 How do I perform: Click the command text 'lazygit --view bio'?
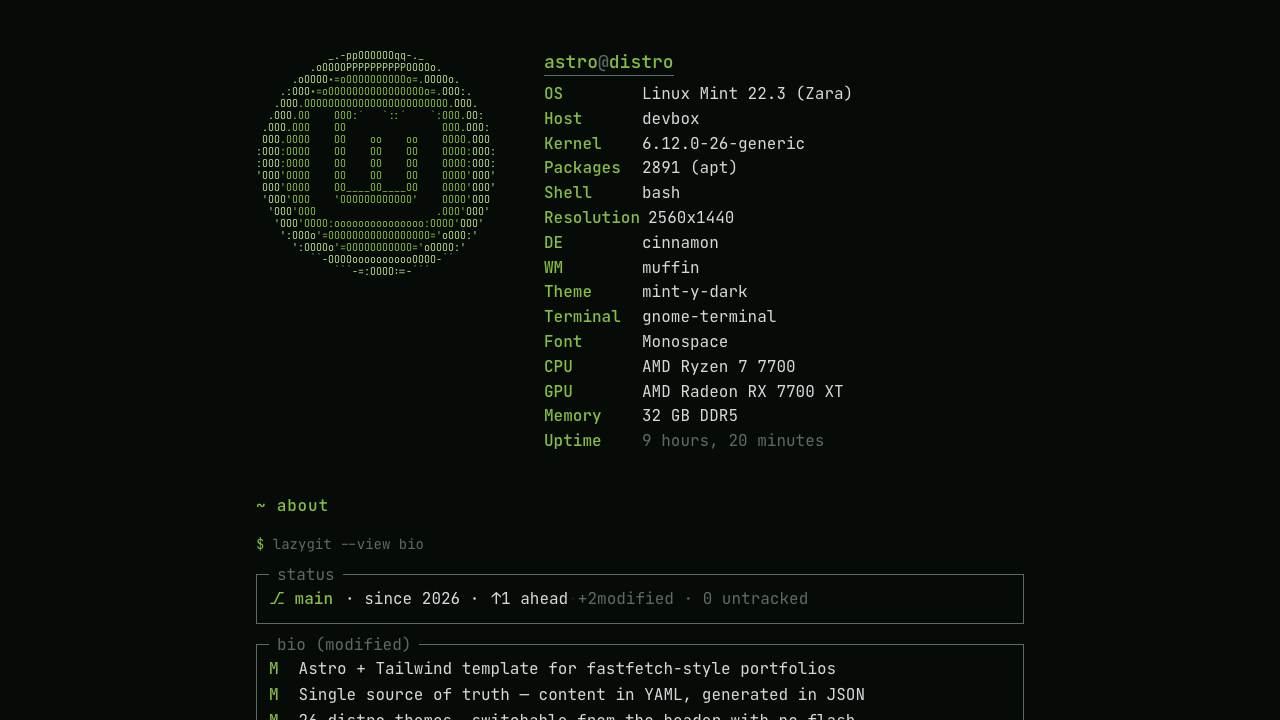(348, 545)
